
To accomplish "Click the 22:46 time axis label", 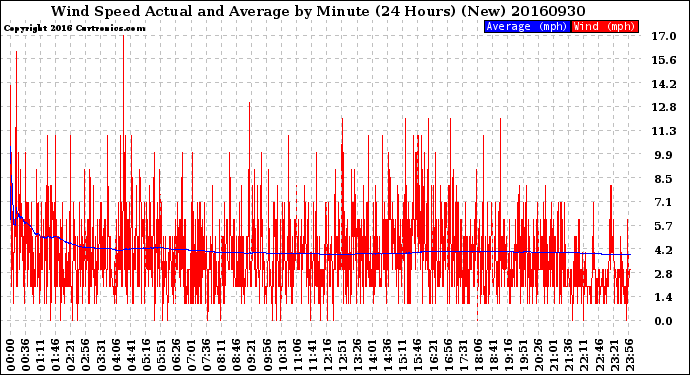I will pos(598,355).
